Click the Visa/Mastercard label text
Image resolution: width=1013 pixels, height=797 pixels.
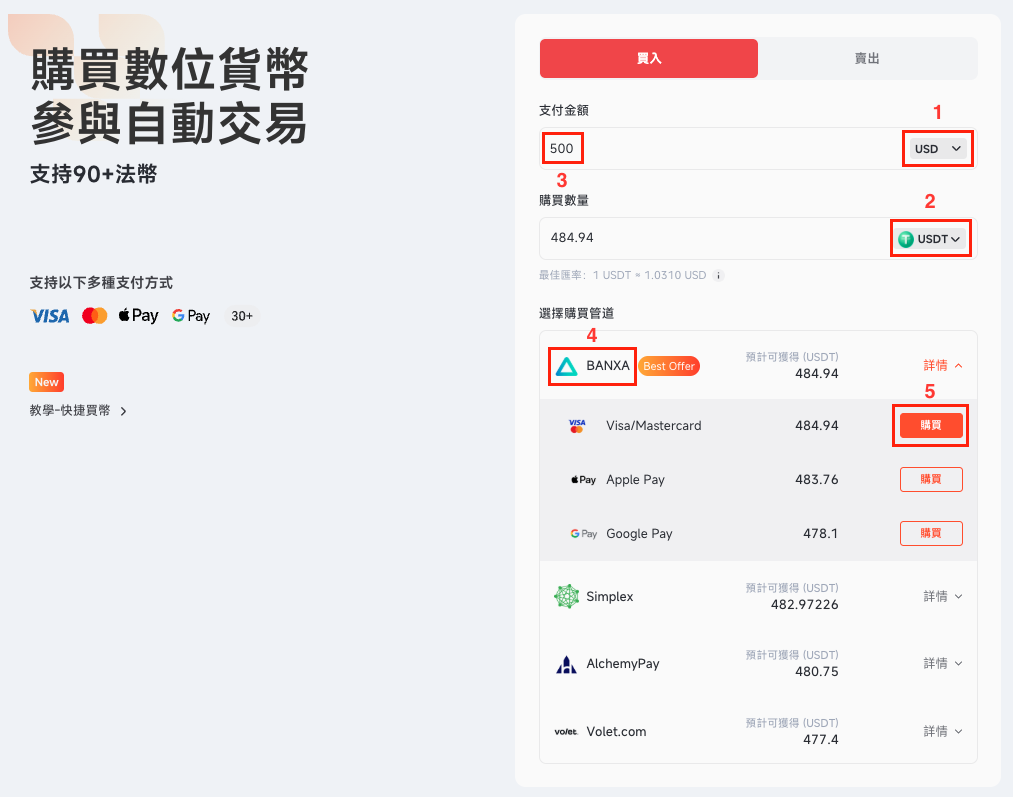(x=654, y=426)
